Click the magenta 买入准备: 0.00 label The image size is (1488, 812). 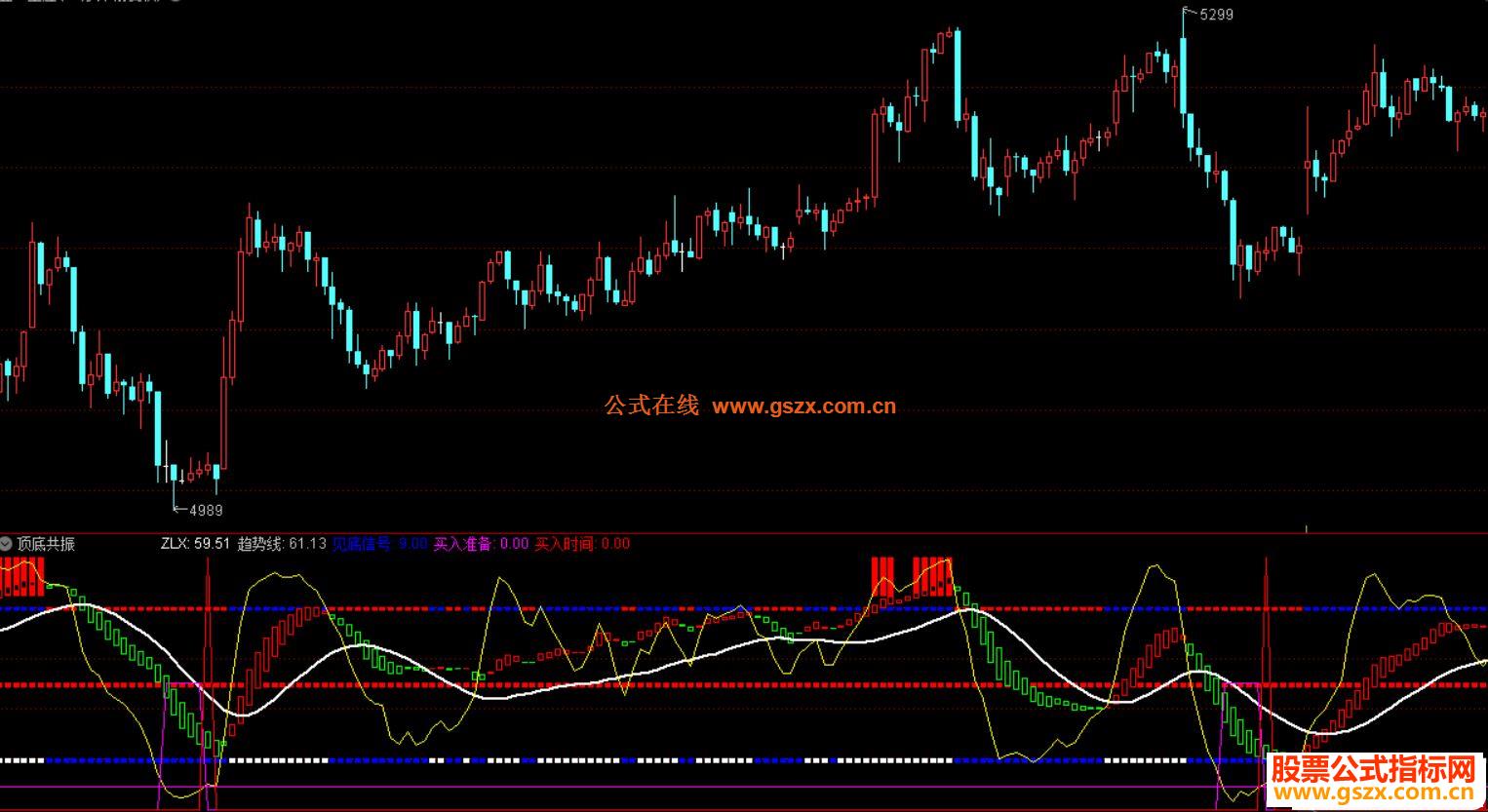tap(481, 544)
